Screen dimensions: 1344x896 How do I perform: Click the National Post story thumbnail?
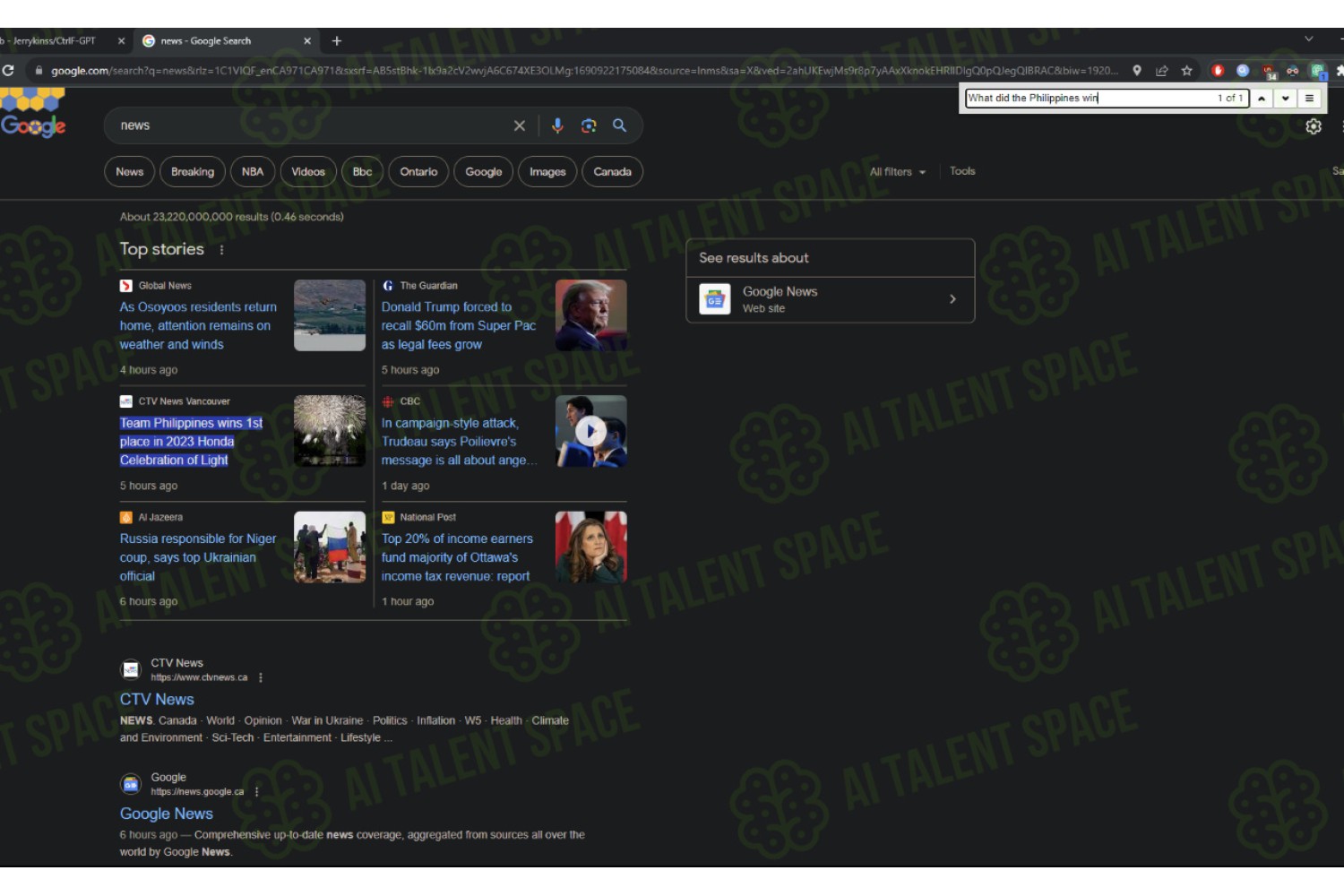pyautogui.click(x=591, y=547)
